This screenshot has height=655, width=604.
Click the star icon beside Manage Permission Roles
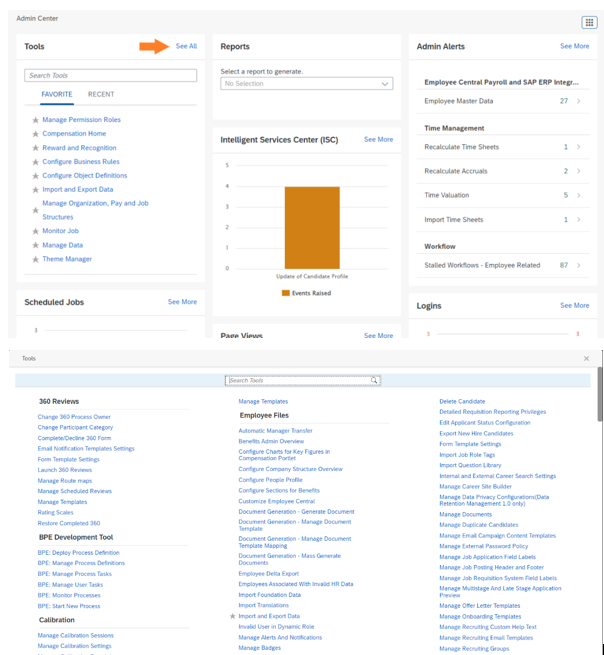click(x=36, y=120)
